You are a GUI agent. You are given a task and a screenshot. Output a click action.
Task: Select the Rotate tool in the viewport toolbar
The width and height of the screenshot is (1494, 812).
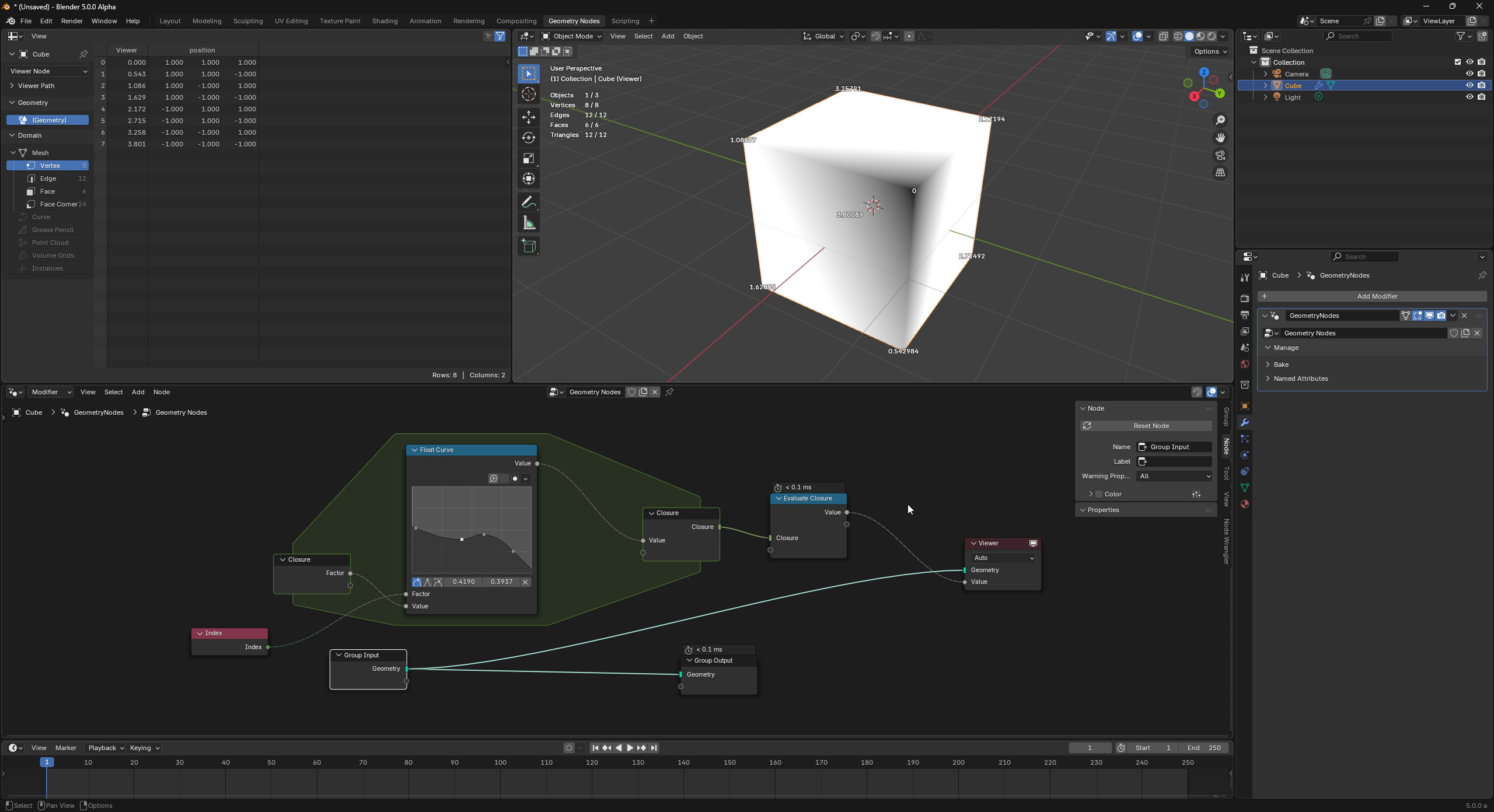528,138
